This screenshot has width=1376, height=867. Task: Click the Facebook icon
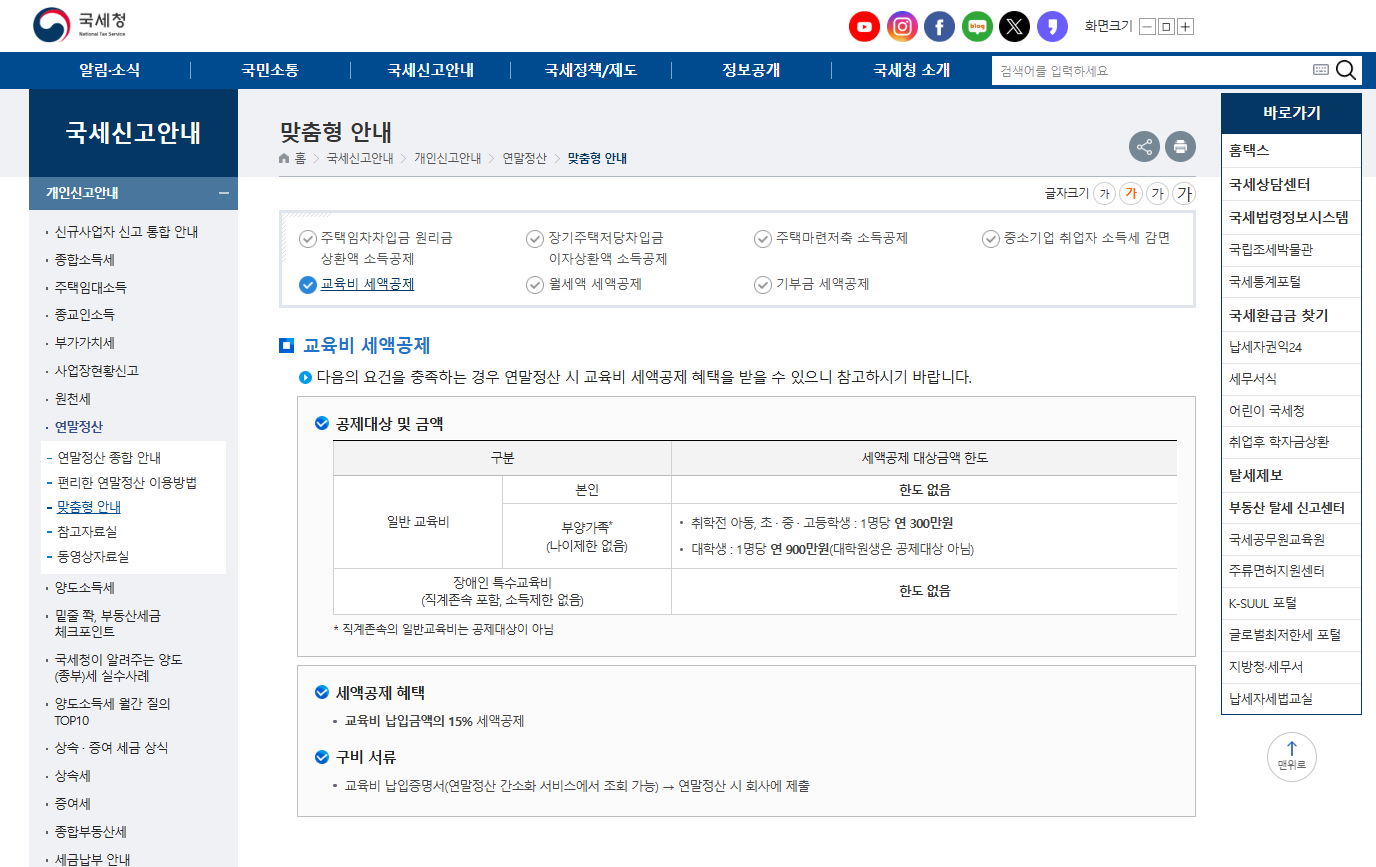point(939,26)
